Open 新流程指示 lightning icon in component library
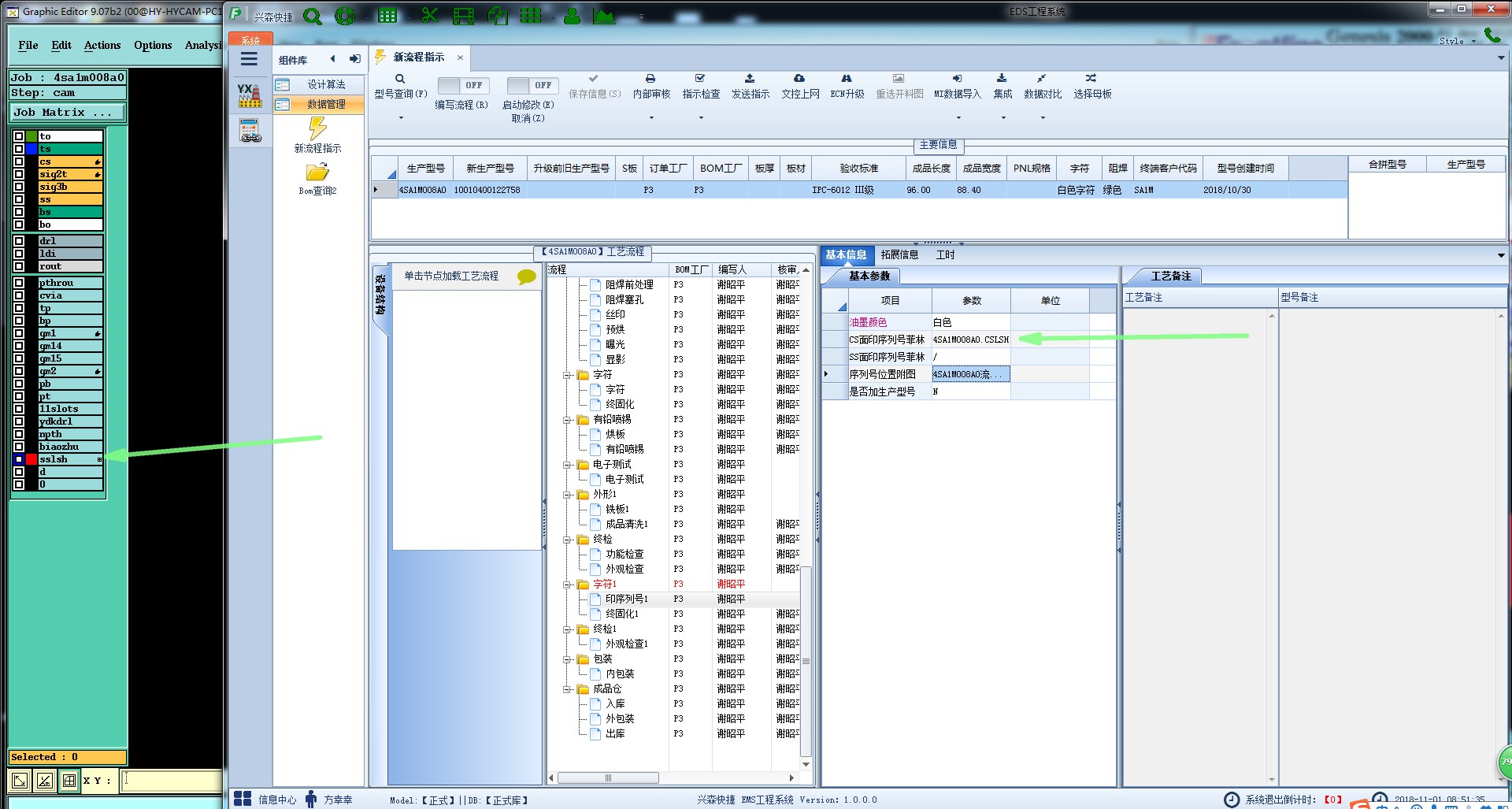 point(317,128)
